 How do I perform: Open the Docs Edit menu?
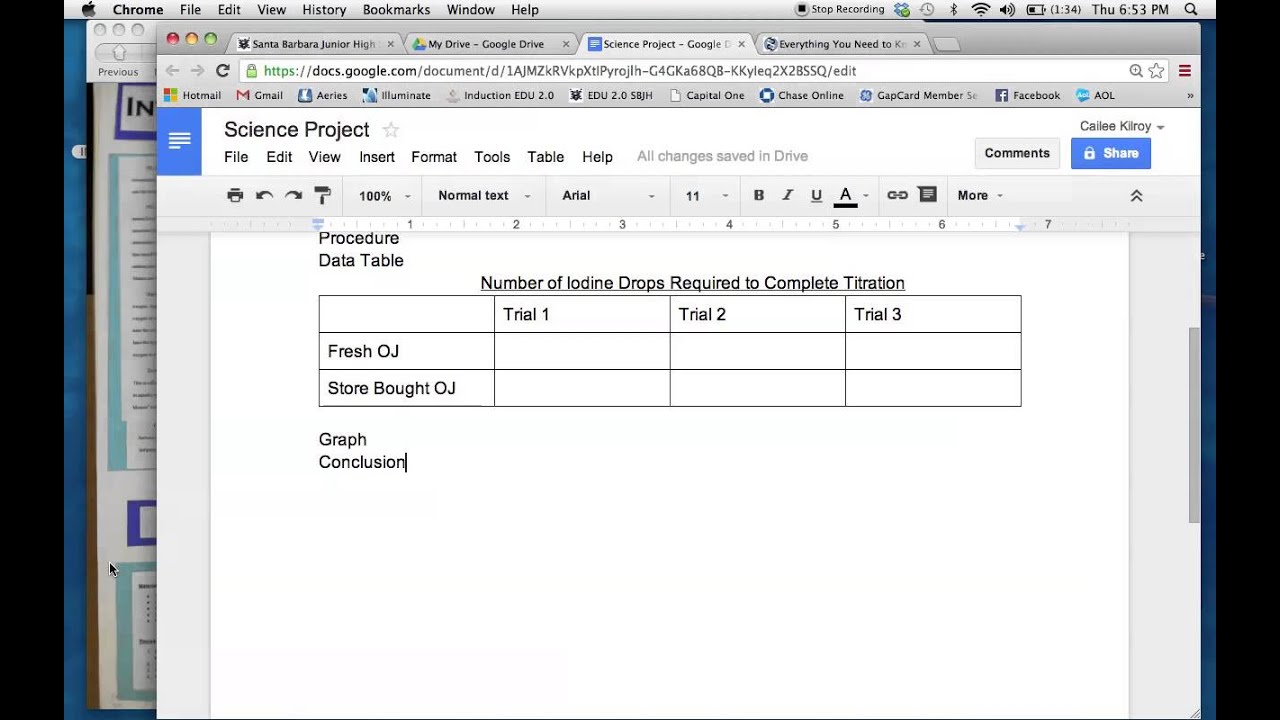(x=279, y=157)
